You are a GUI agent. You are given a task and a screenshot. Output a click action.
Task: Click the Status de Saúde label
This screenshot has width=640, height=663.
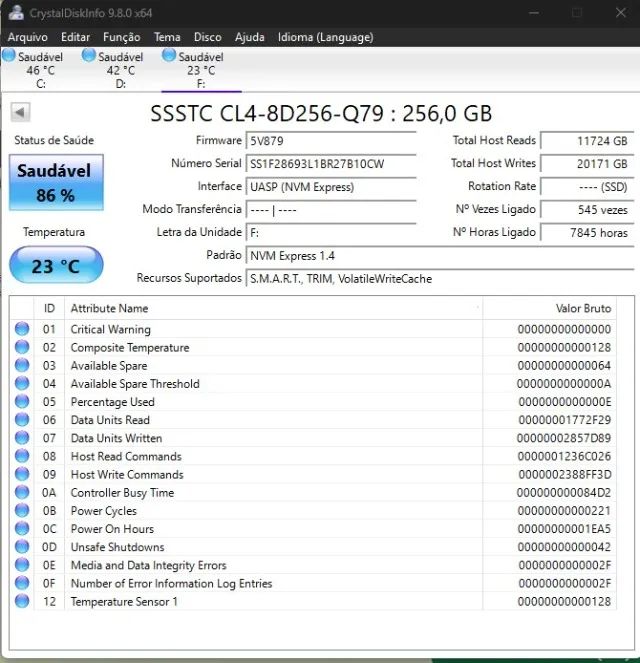point(54,140)
